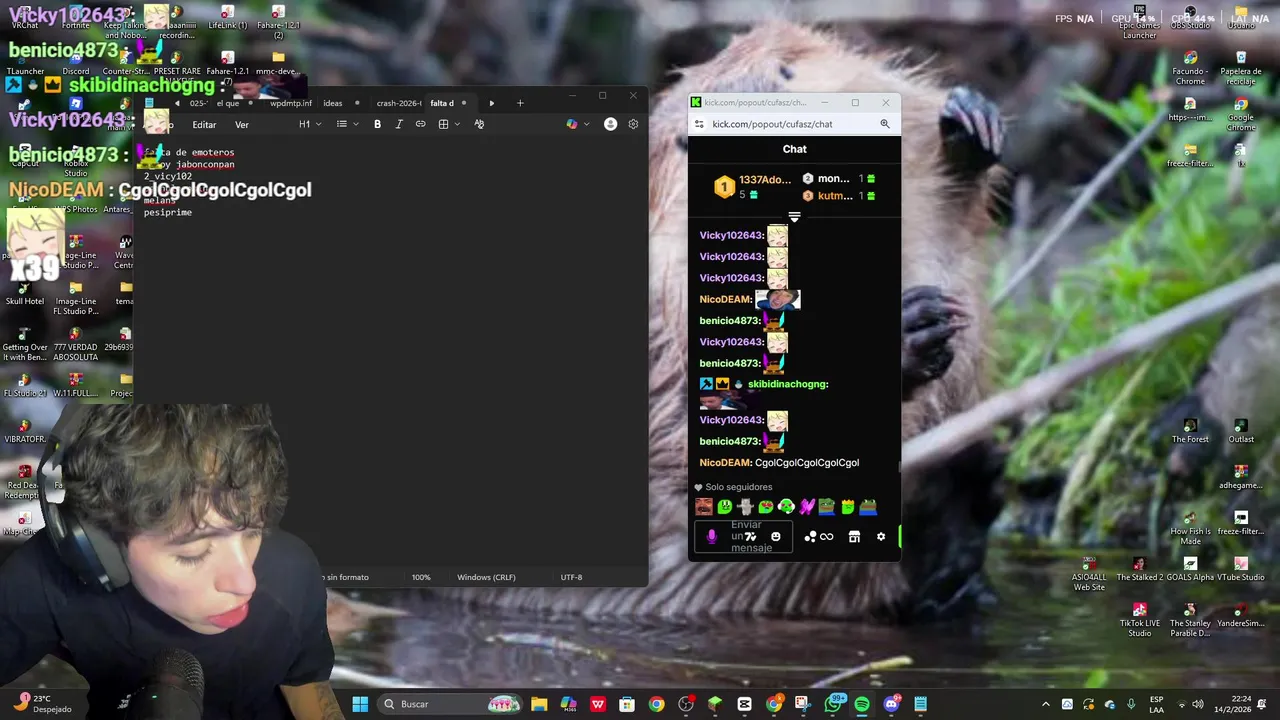Add a new Notepad tab
The width and height of the screenshot is (1280, 720).
coord(520,103)
